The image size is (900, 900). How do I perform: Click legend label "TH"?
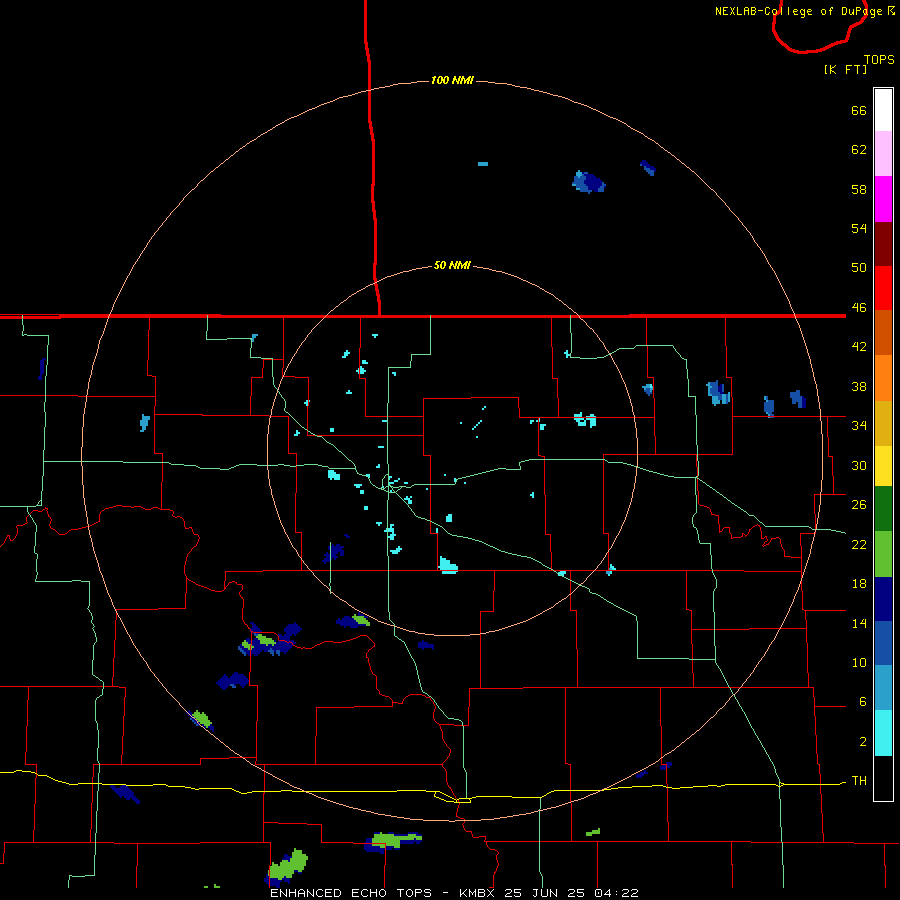(x=859, y=781)
